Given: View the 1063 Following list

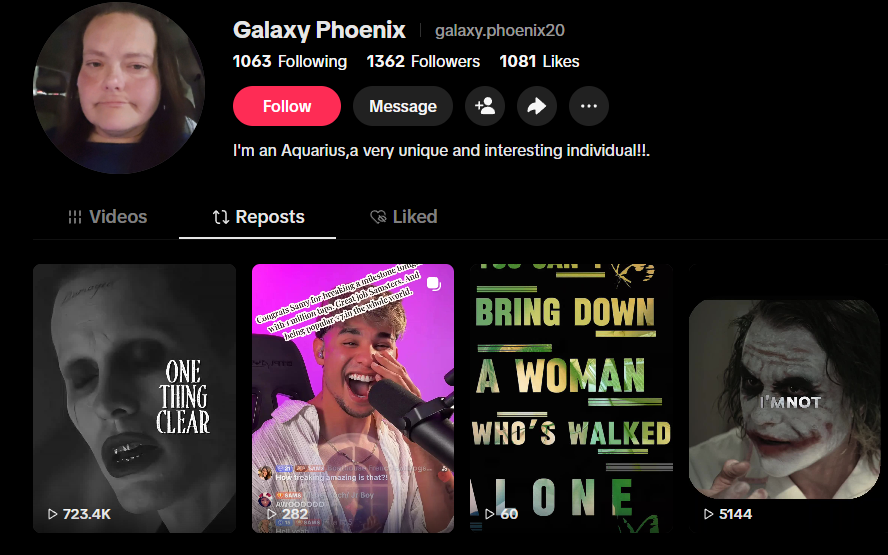Looking at the screenshot, I should pyautogui.click(x=290, y=61).
